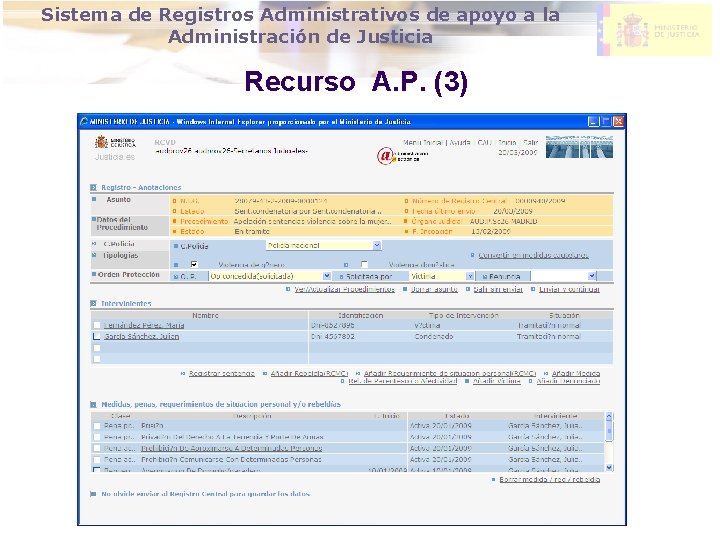
Task: Click the Justicia.es text under logo
Action: tap(115, 157)
